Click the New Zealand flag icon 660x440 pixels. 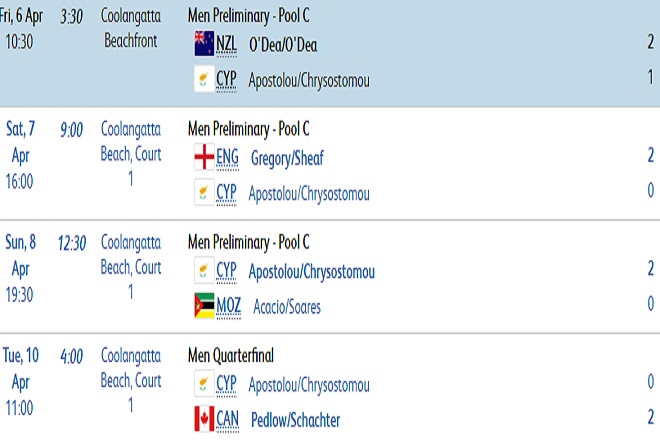point(203,44)
